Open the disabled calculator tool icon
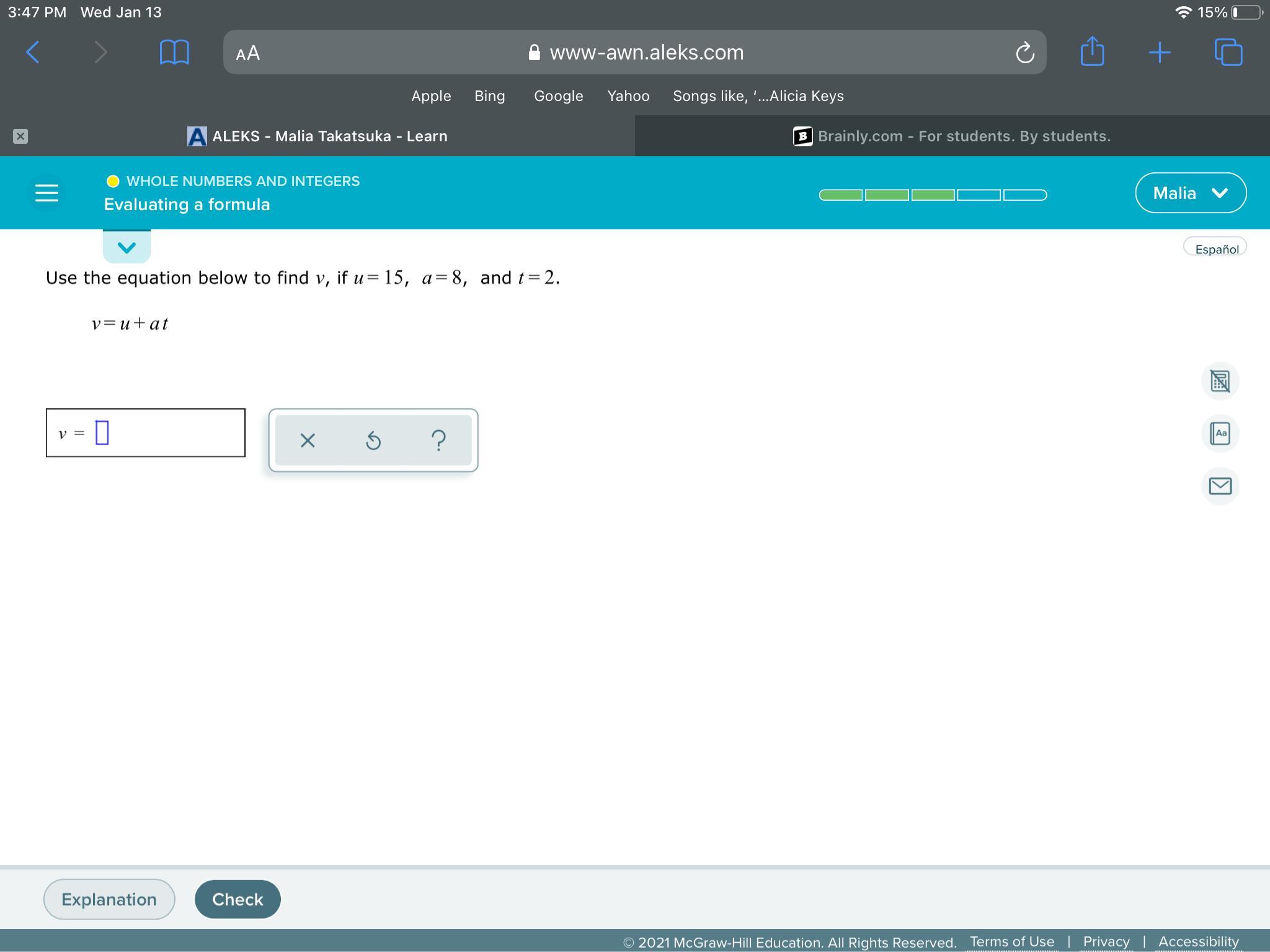 tap(1220, 381)
